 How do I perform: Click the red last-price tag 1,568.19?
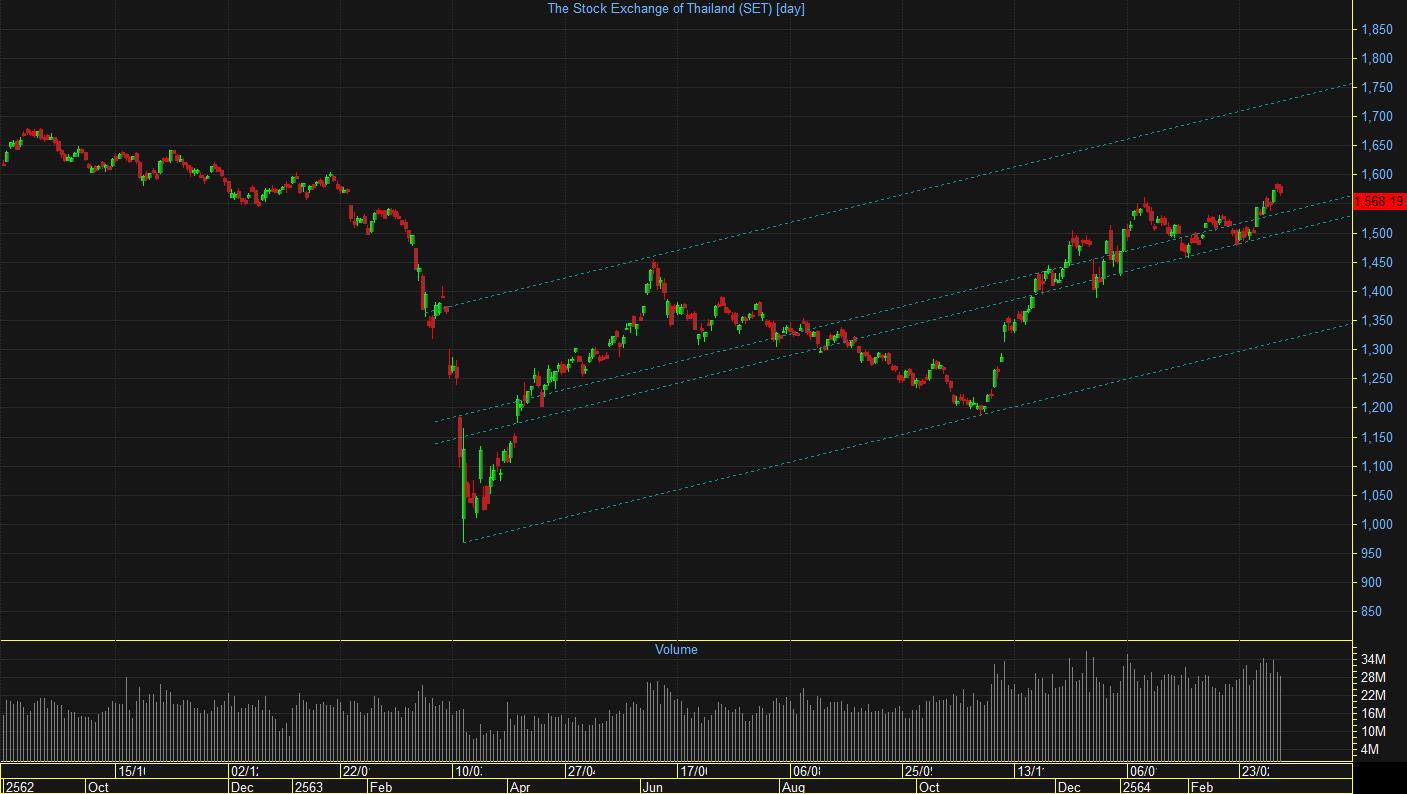(1379, 202)
